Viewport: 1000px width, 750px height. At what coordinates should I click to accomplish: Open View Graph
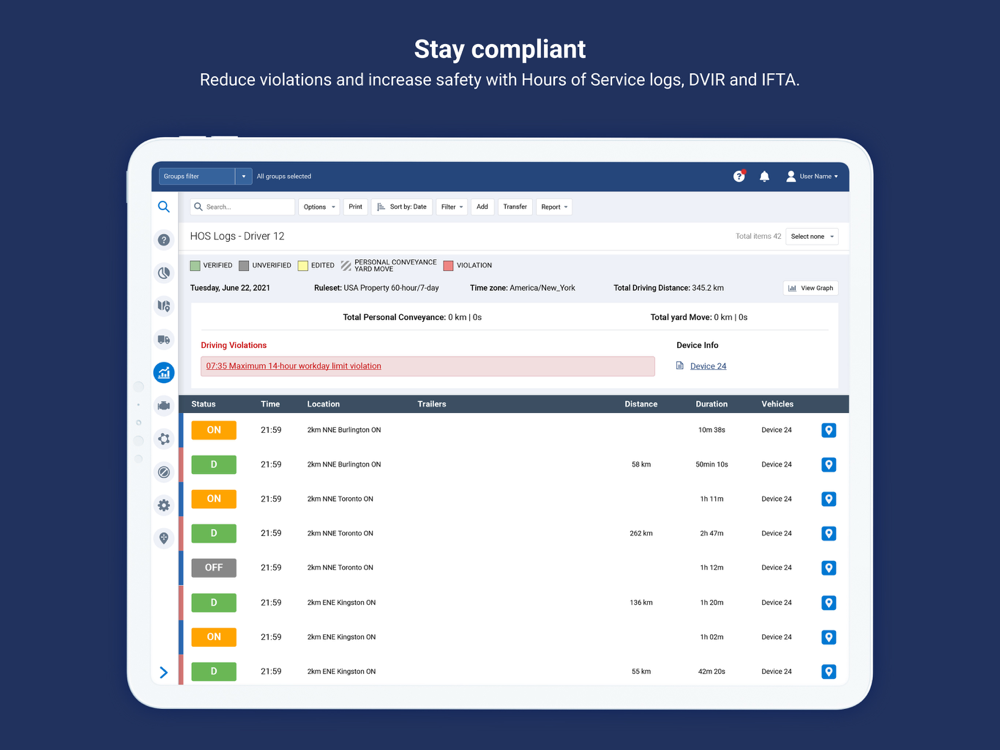point(811,288)
